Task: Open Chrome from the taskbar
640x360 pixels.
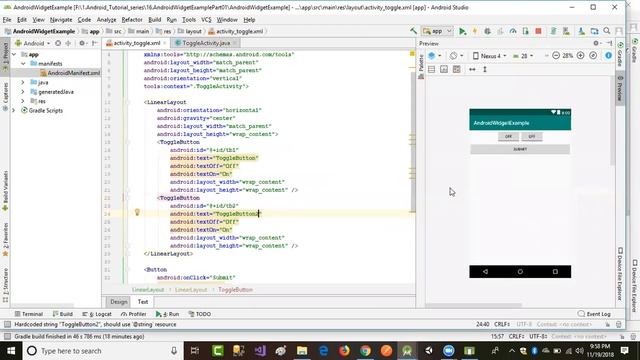Action: pos(365,351)
